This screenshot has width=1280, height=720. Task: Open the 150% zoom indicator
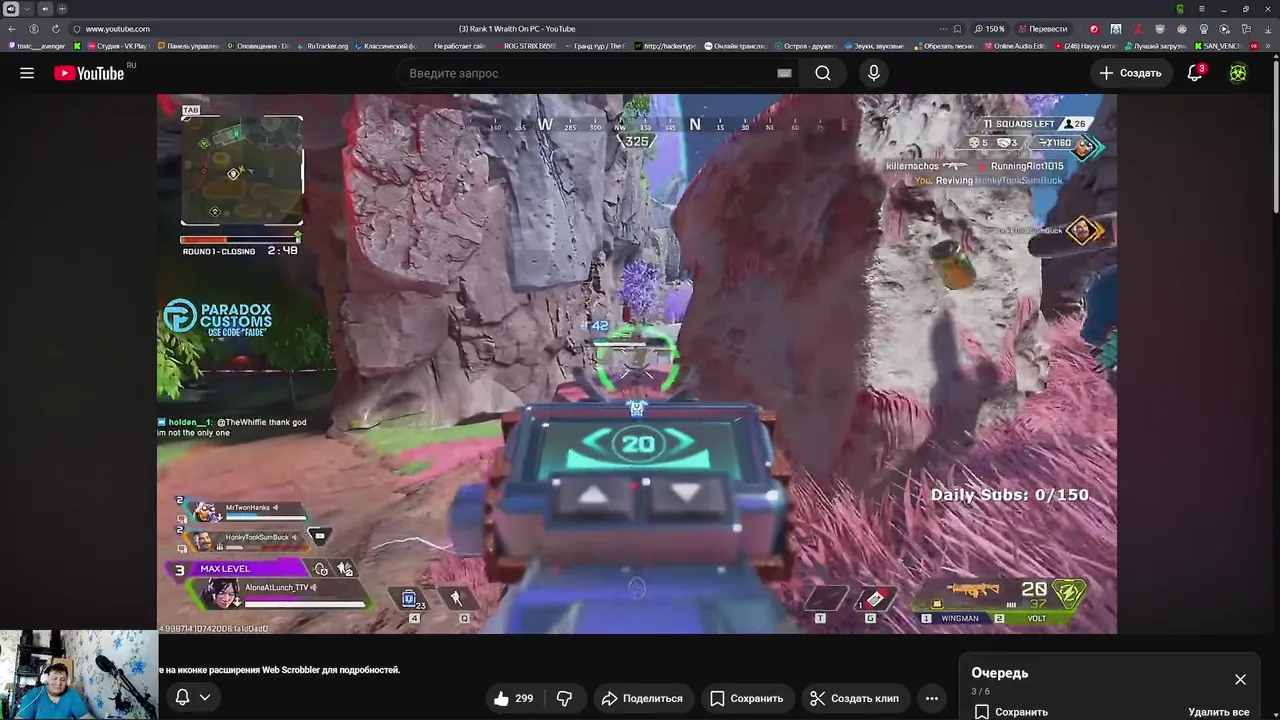click(989, 29)
